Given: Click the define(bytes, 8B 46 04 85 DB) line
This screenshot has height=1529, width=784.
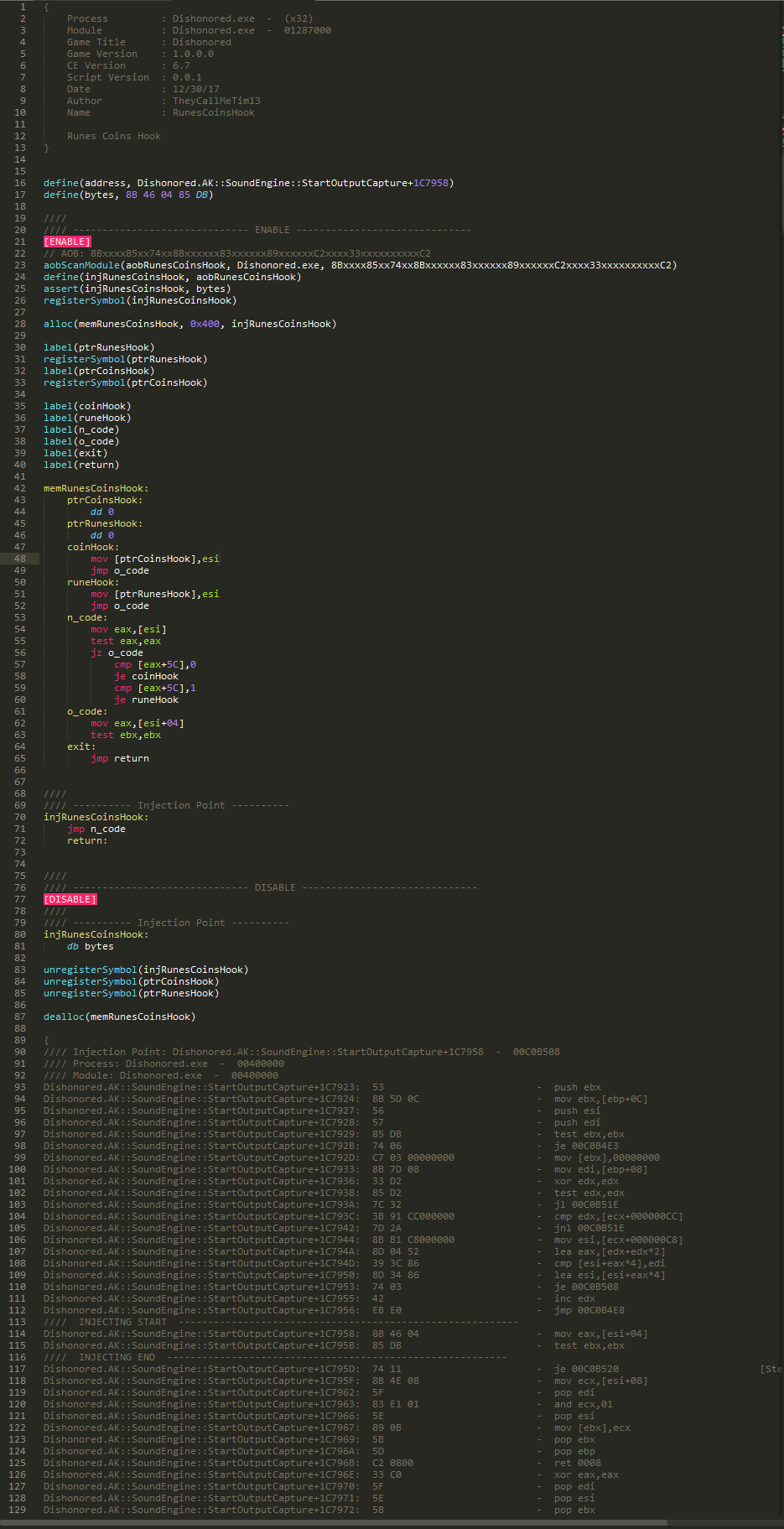Looking at the screenshot, I should click(x=128, y=195).
